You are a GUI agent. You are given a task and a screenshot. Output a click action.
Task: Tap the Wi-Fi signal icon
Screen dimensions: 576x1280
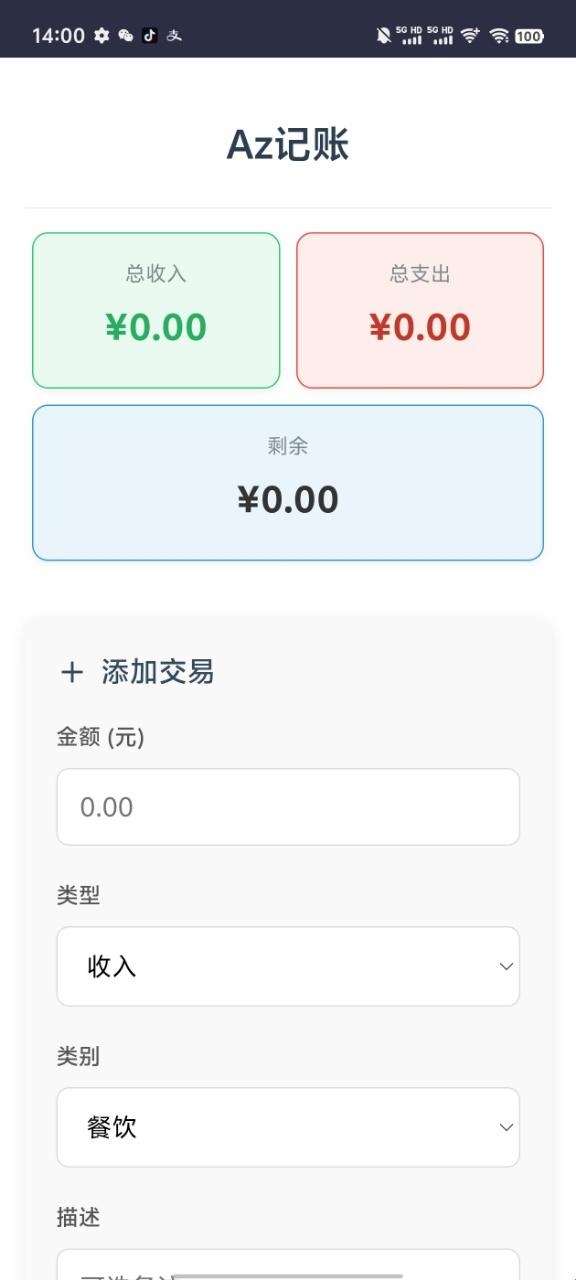pyautogui.click(x=499, y=35)
